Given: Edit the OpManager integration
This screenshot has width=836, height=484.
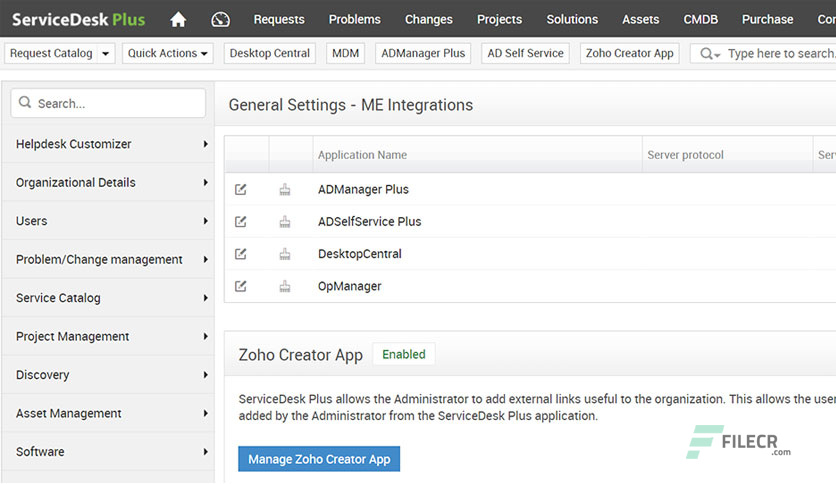Looking at the screenshot, I should coord(240,286).
